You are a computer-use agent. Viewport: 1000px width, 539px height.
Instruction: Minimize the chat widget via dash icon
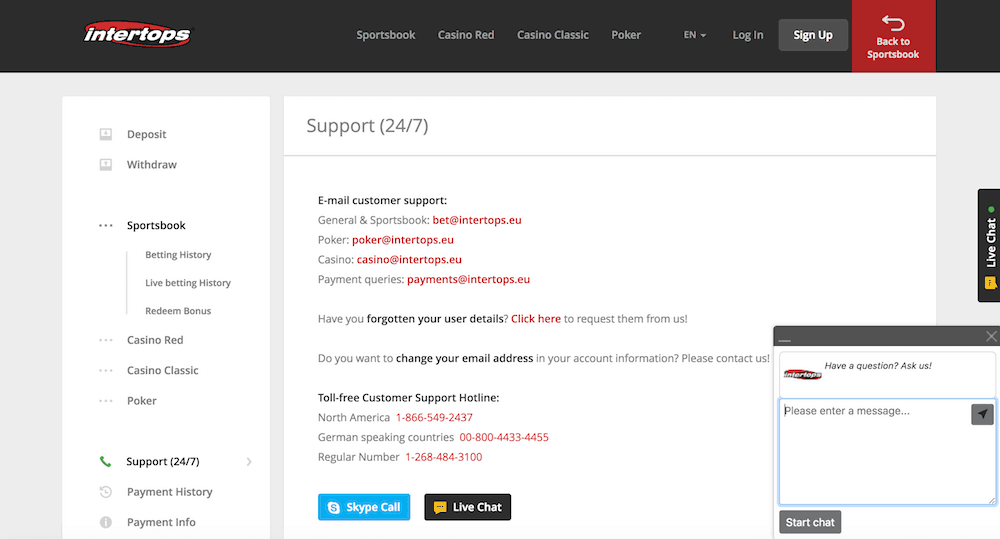pos(784,339)
